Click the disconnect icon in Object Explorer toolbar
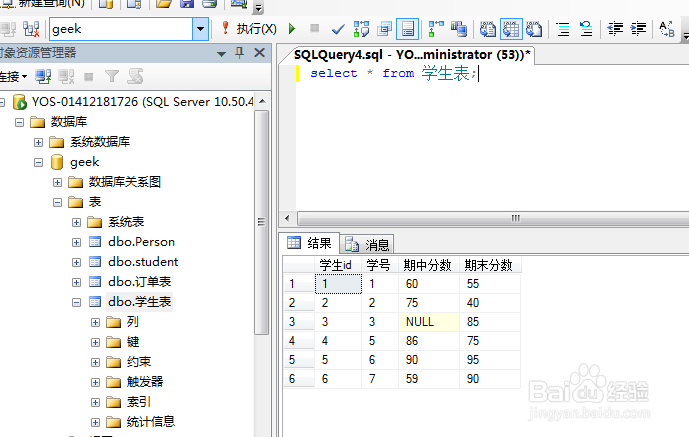 click(x=66, y=77)
